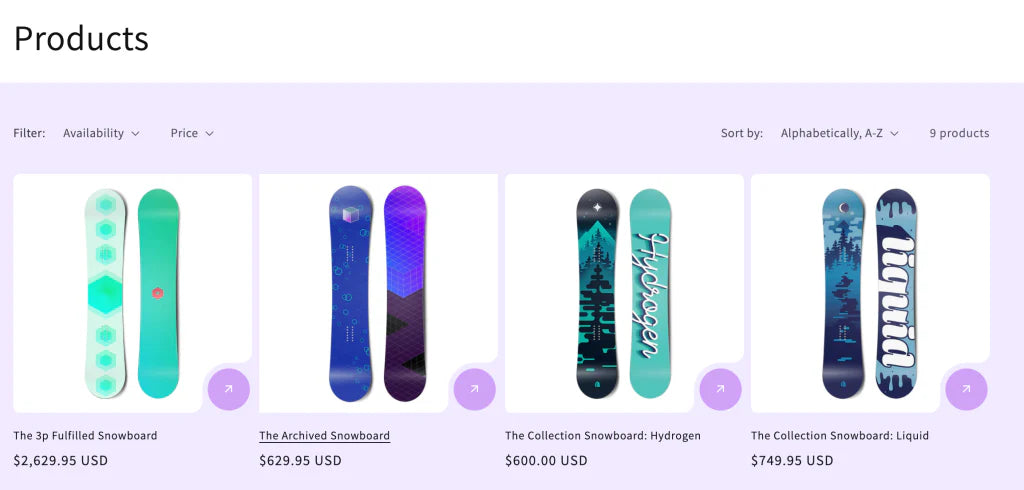Click arrow icon on 3p Fulfilled Snowboard card

(228, 390)
